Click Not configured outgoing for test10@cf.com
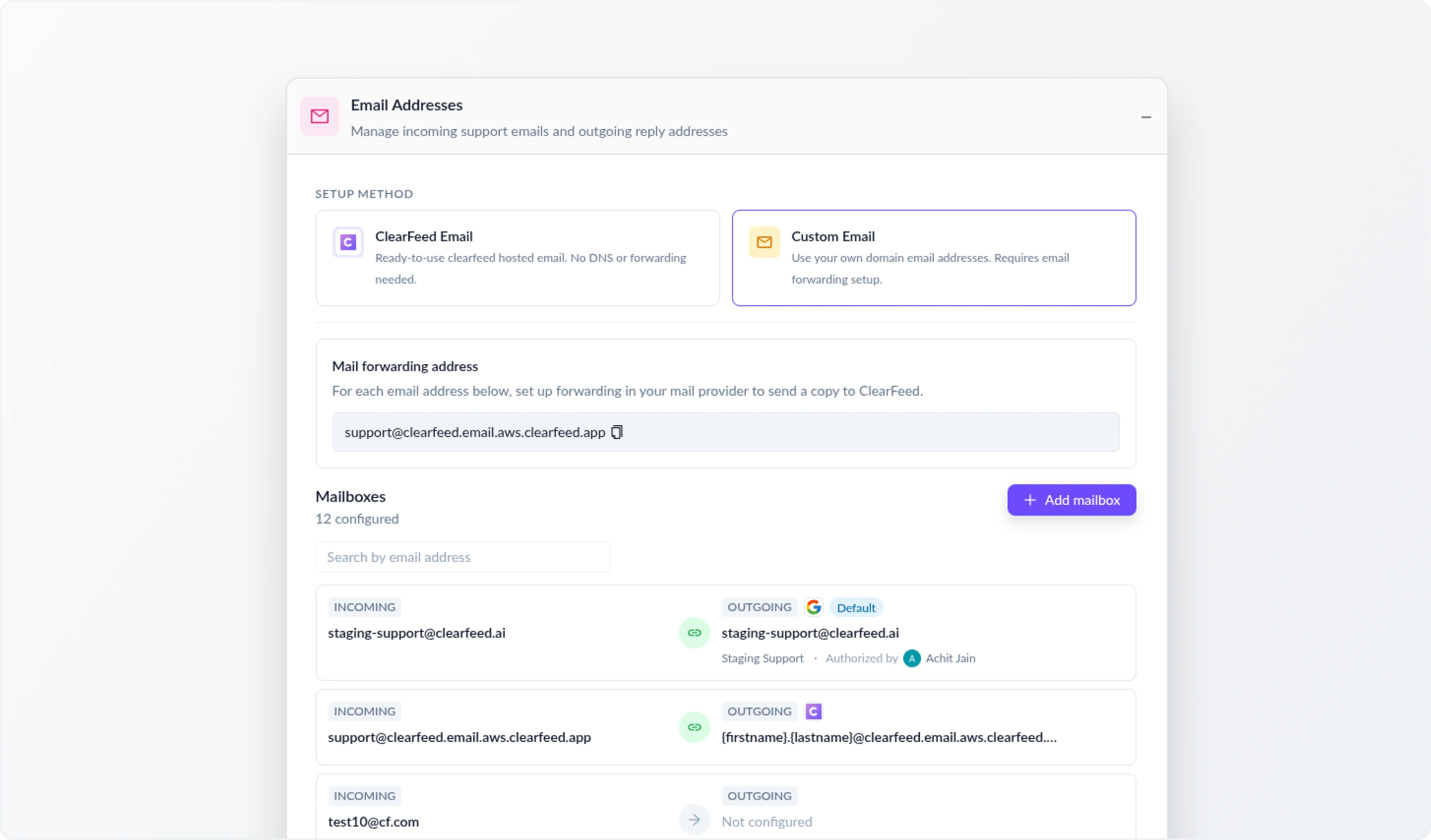Viewport: 1431px width, 840px height. [x=767, y=822]
